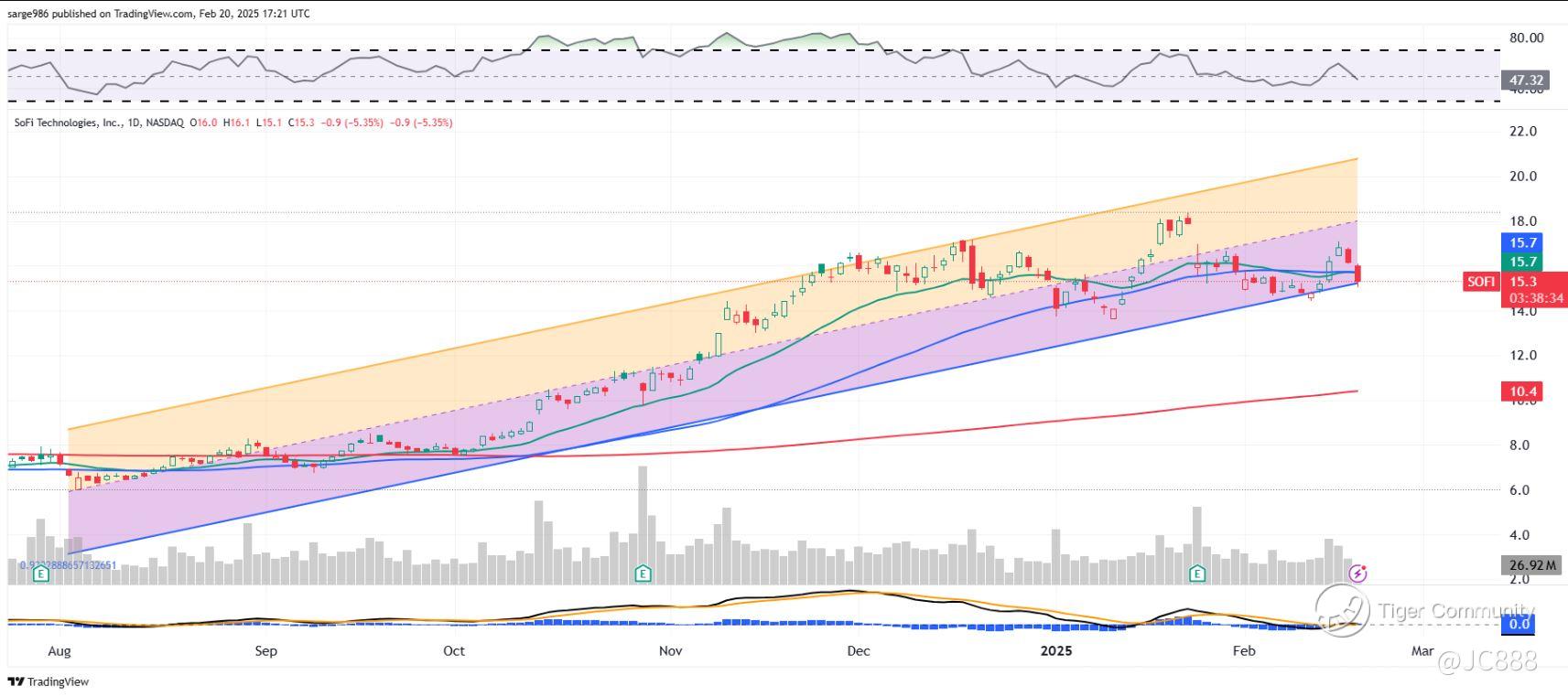Click the Aug label on time axis

click(59, 651)
